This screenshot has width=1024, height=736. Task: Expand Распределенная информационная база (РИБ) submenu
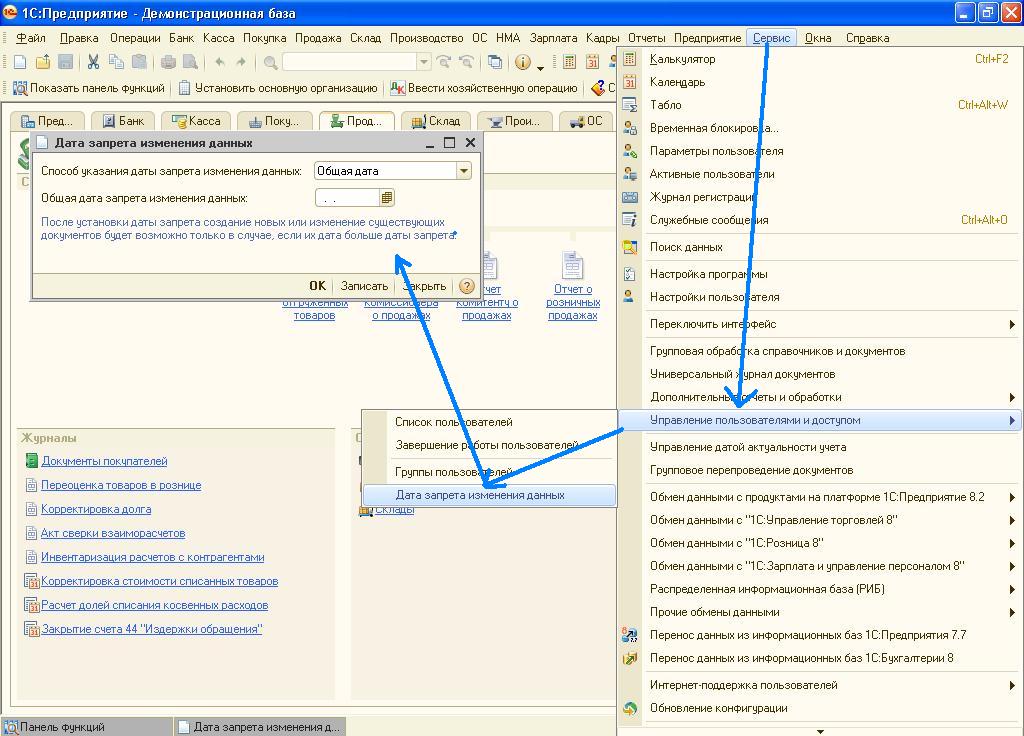tap(820, 589)
